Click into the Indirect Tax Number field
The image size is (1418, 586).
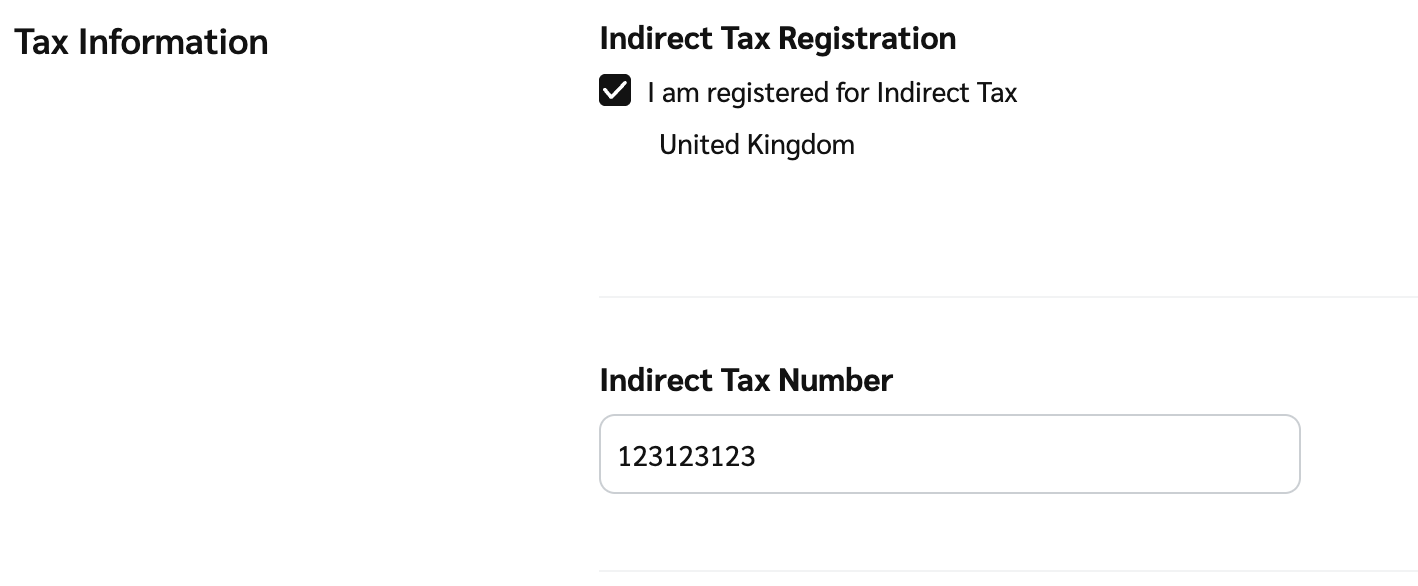coord(948,455)
